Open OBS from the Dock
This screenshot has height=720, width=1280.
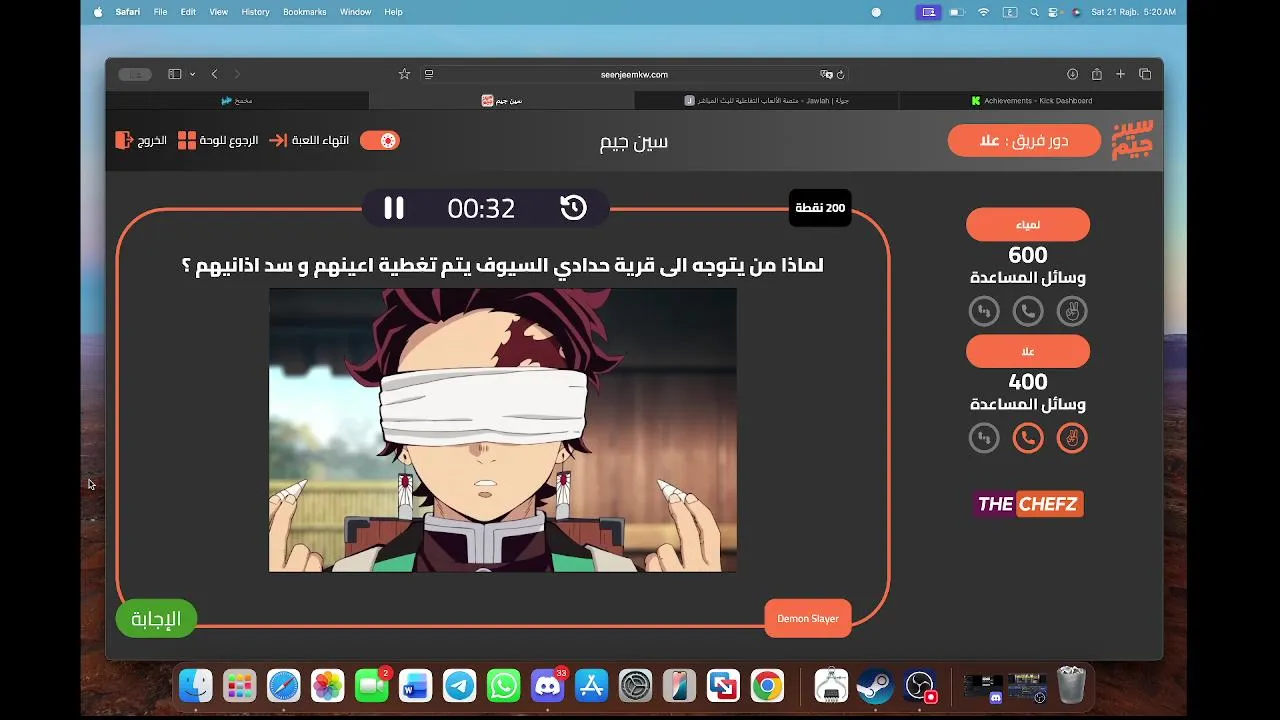tap(919, 685)
